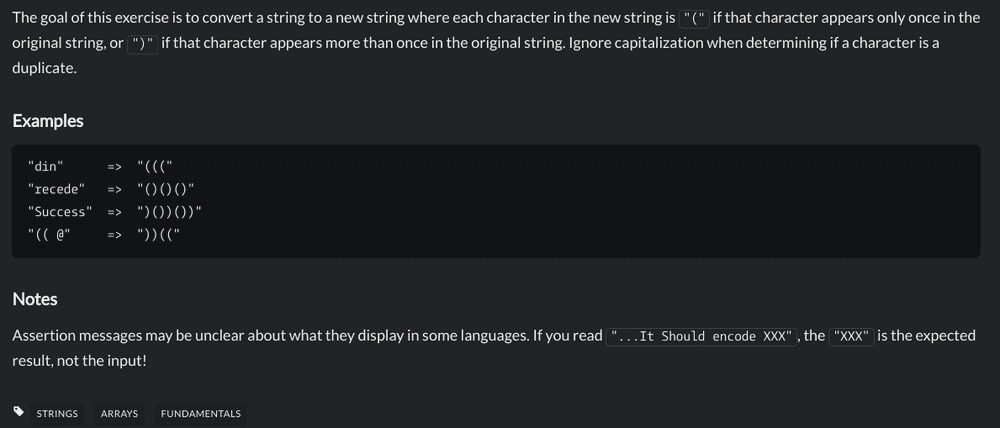The width and height of the screenshot is (1000, 428).
Task: Click the inline ")" code snippet
Action: coord(142,44)
